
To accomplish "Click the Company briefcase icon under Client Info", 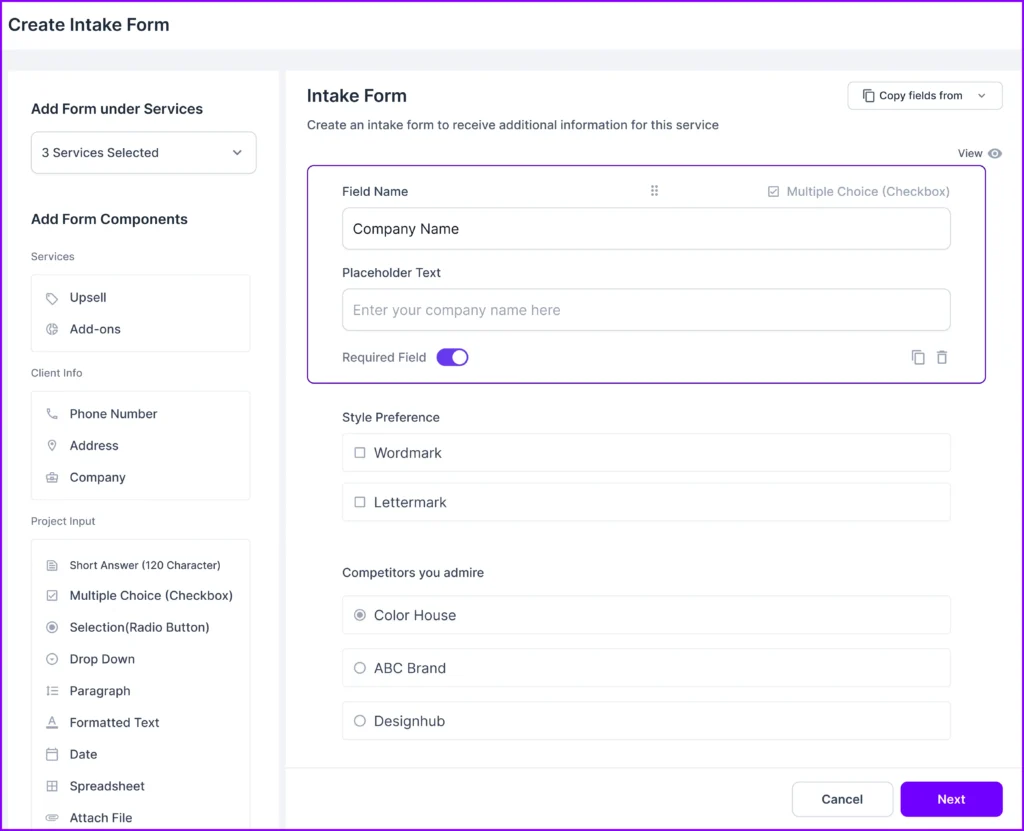I will pyautogui.click(x=52, y=477).
